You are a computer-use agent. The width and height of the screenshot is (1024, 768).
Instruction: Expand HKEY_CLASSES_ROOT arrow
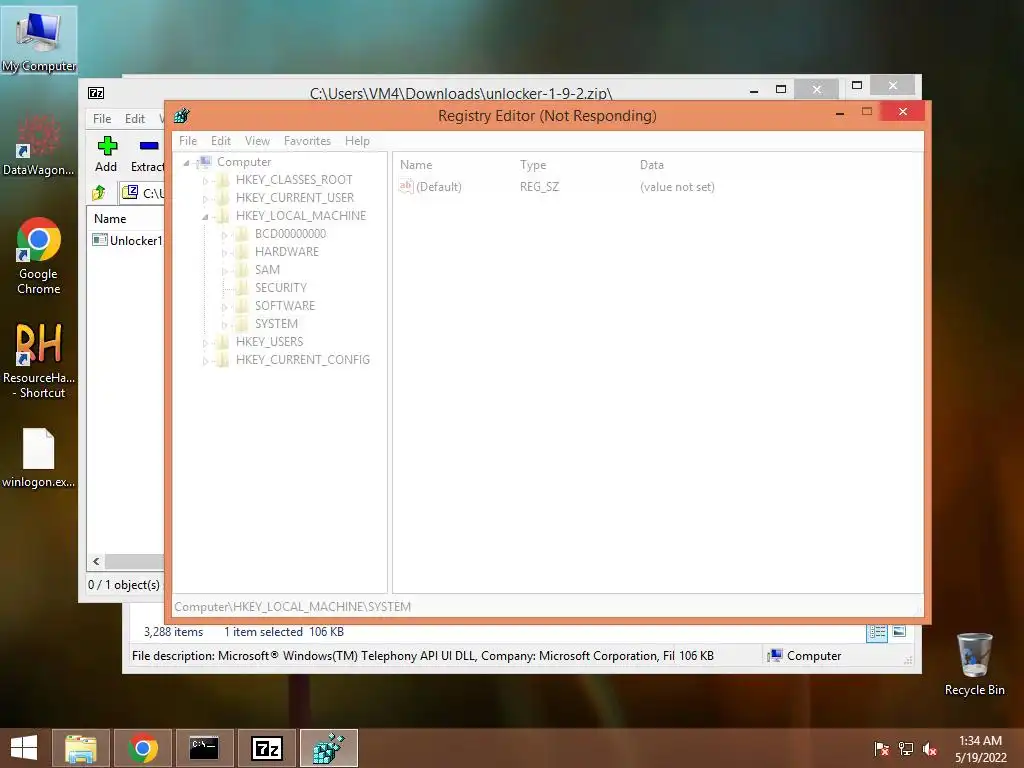tap(205, 181)
